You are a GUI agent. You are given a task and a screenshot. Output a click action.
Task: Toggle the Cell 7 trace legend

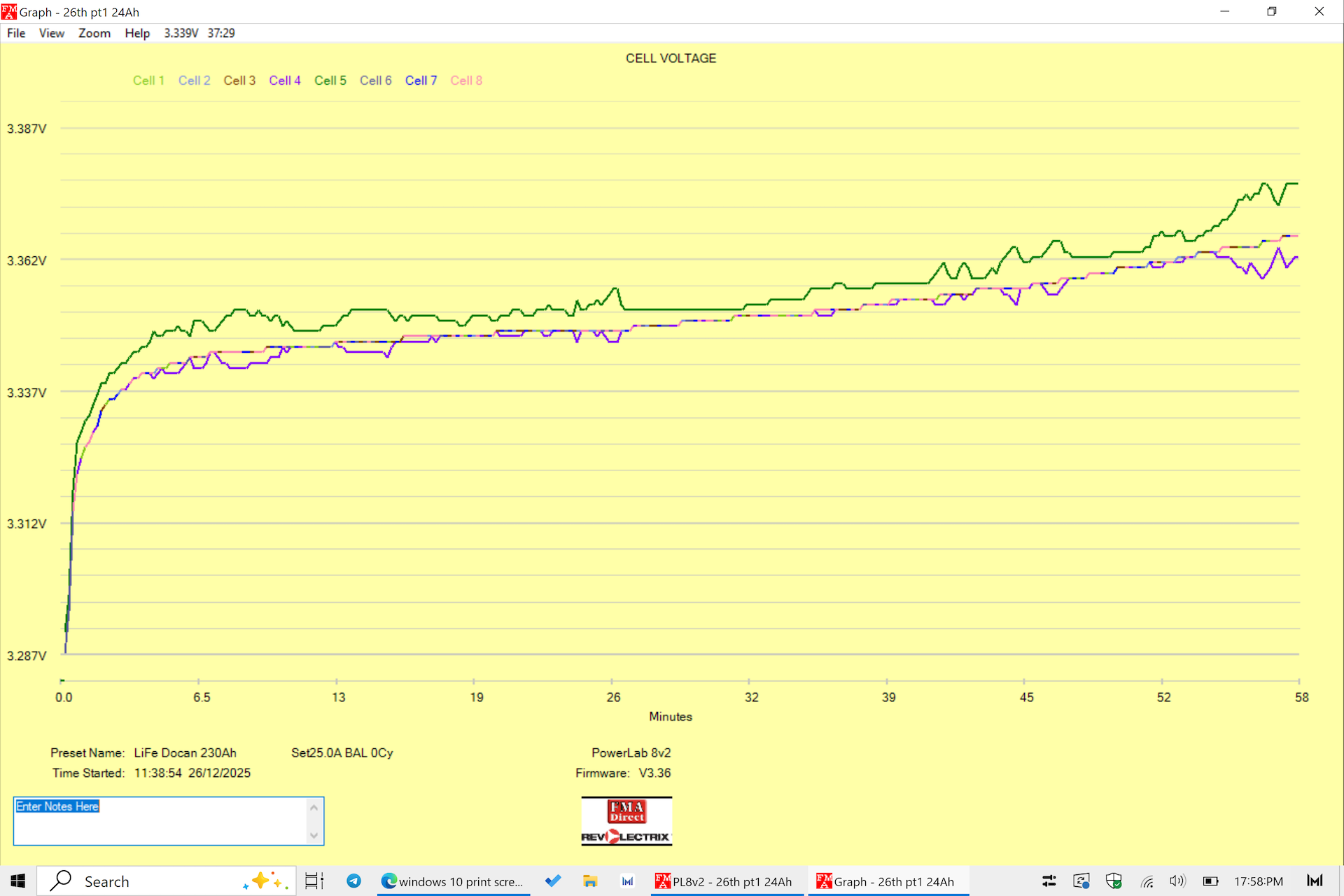coord(421,80)
